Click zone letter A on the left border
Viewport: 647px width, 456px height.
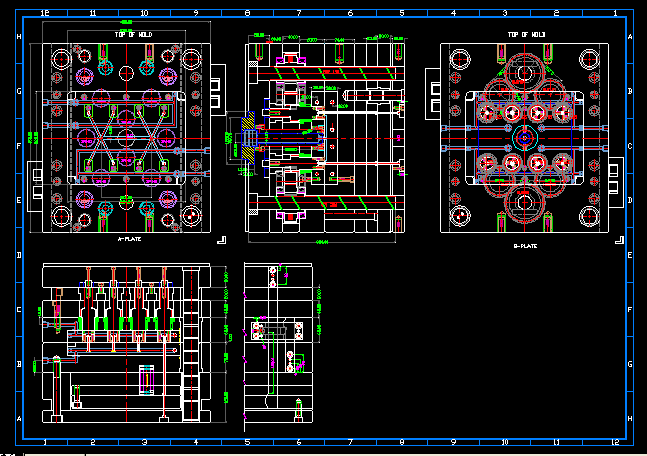[19, 418]
